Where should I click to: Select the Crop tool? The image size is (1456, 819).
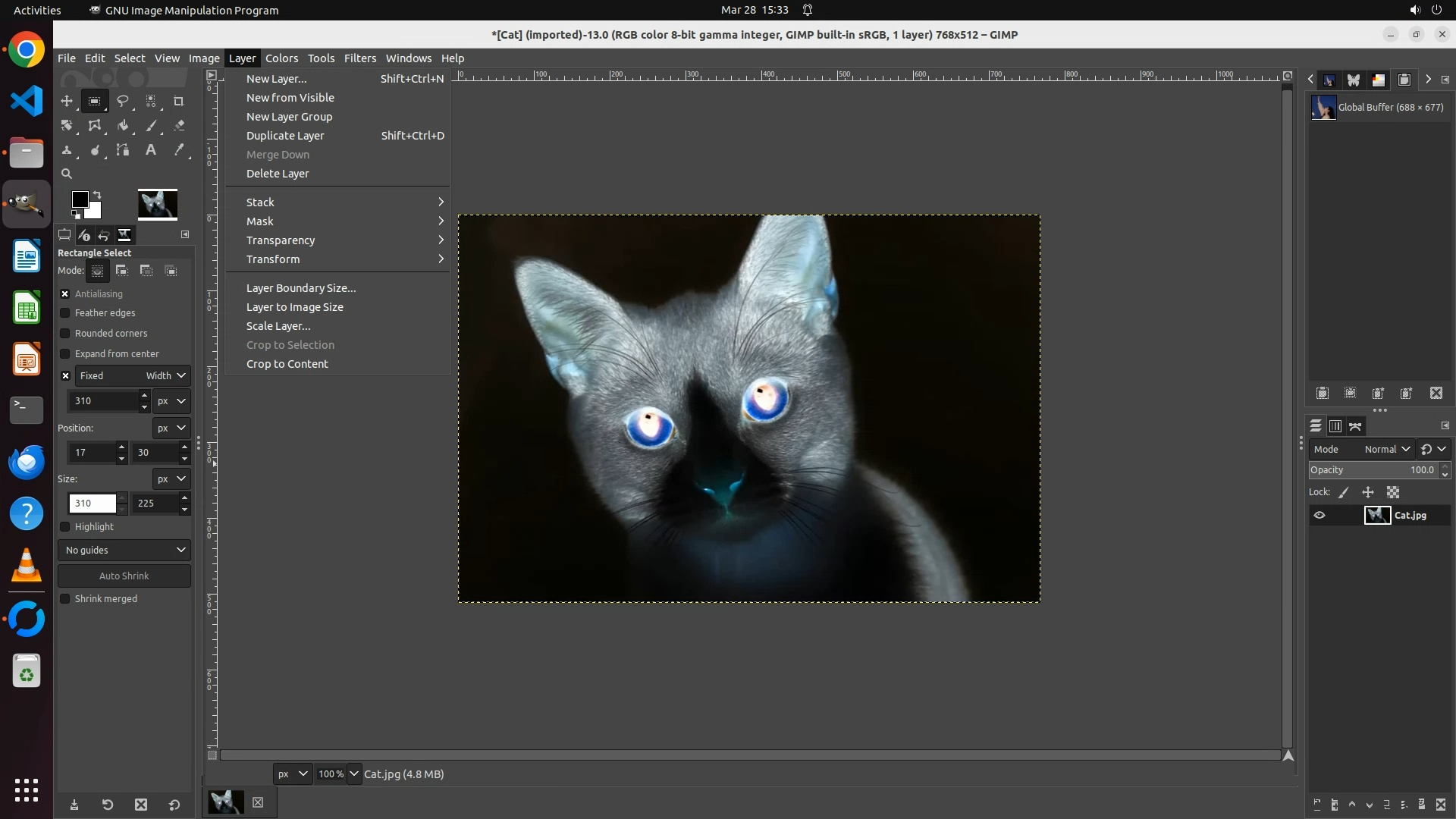(x=179, y=101)
